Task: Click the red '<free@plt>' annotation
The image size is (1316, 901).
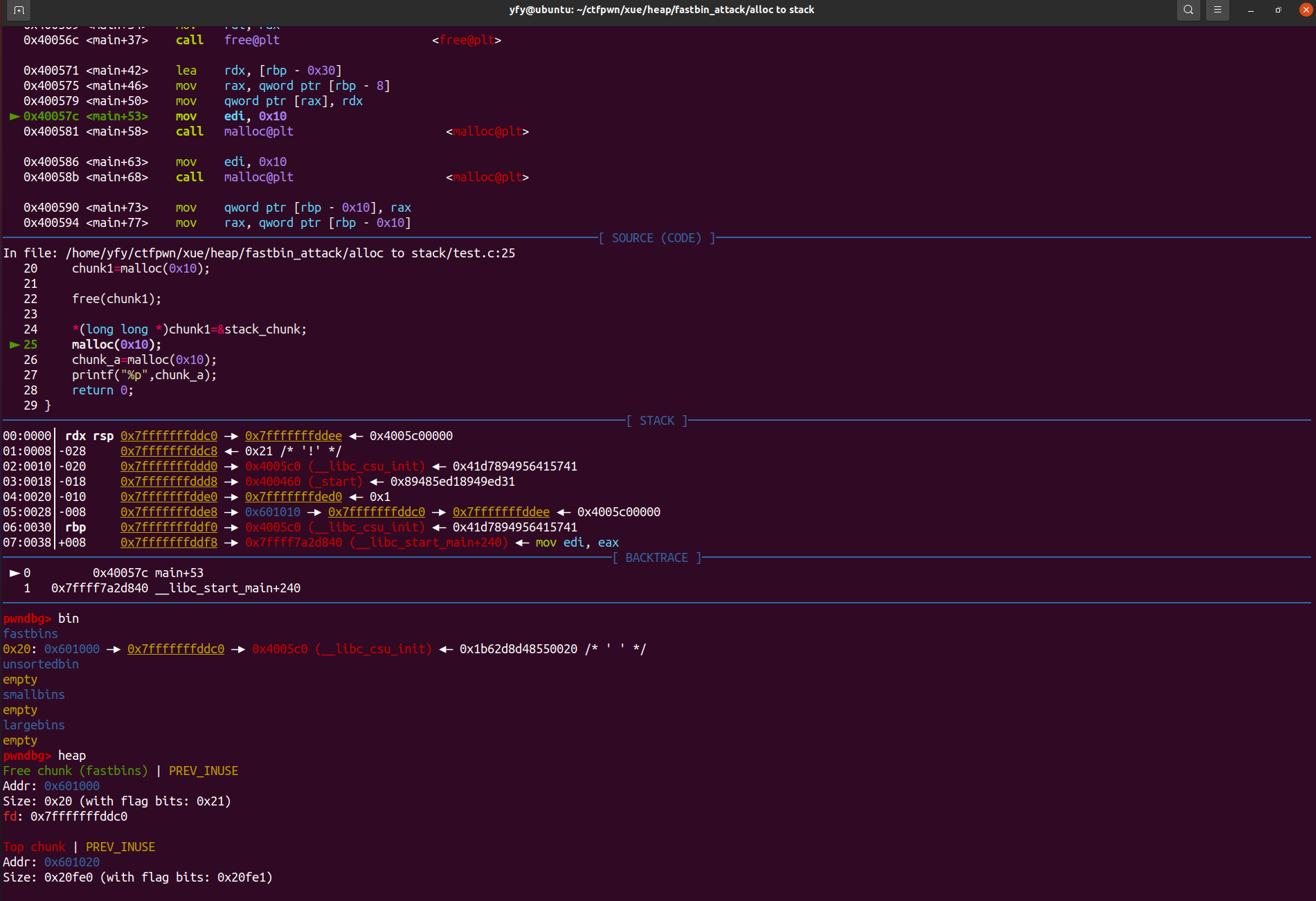Action: 467,40
